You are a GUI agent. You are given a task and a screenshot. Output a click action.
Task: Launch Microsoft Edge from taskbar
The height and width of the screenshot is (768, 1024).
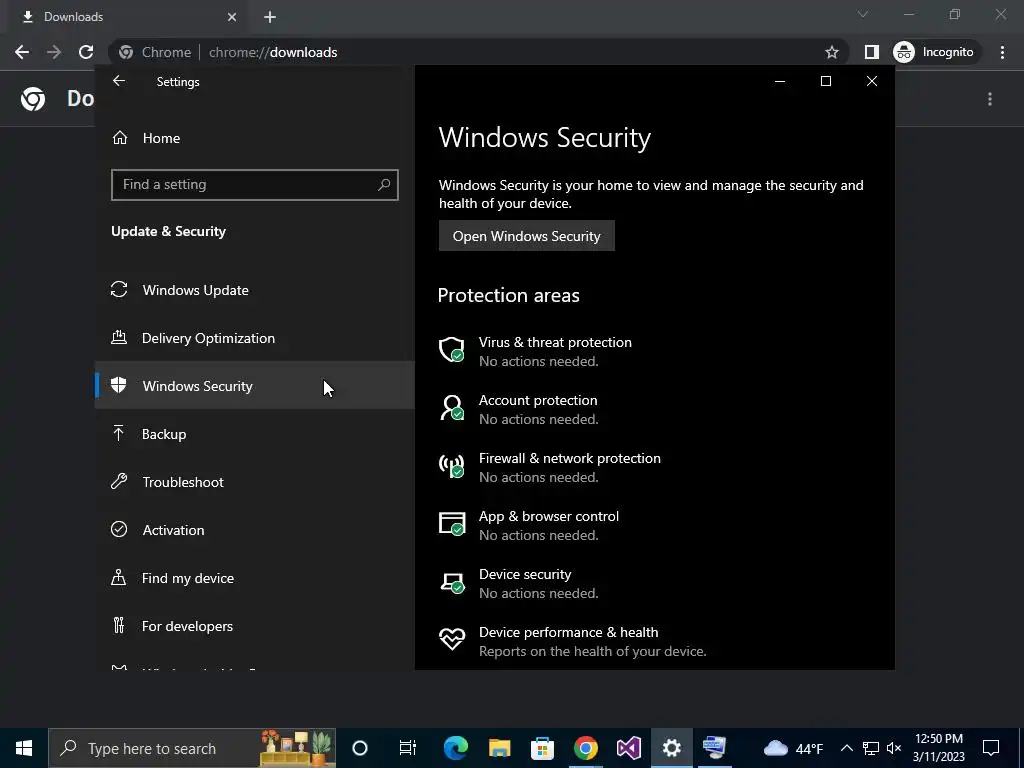click(456, 748)
